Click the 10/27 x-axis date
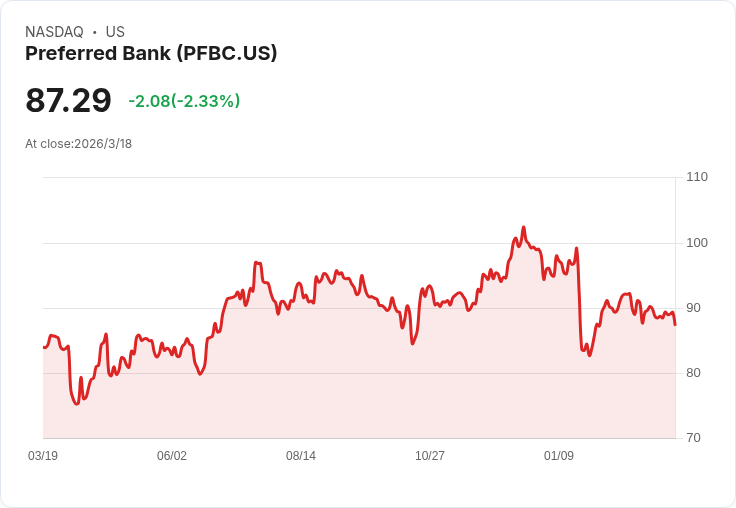The width and height of the screenshot is (736, 508). [430, 456]
